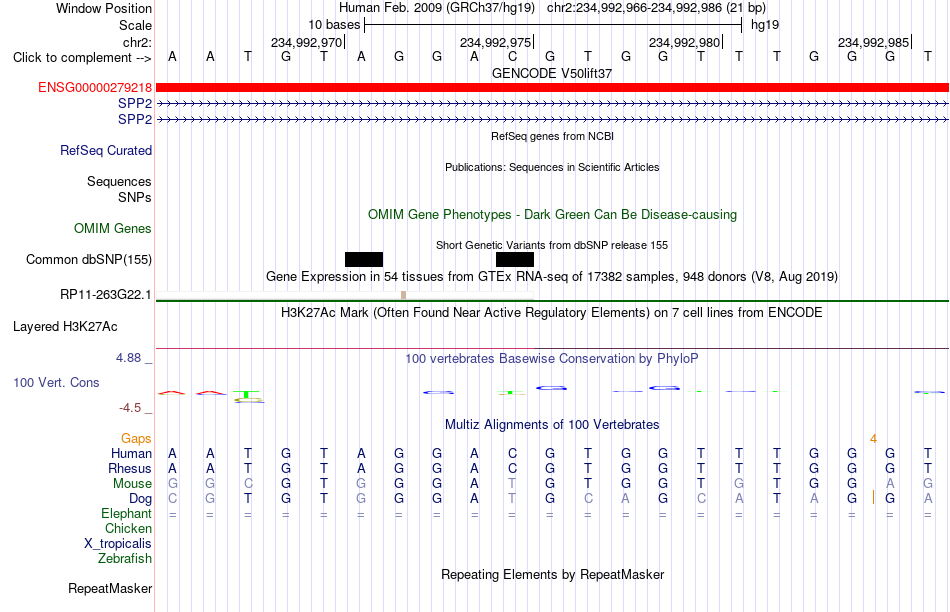
Task: Select the Elephant alignment row label
Action: point(126,513)
